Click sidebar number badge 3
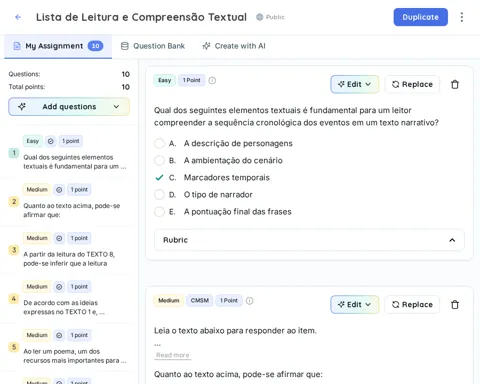The width and height of the screenshot is (480, 384). click(14, 250)
